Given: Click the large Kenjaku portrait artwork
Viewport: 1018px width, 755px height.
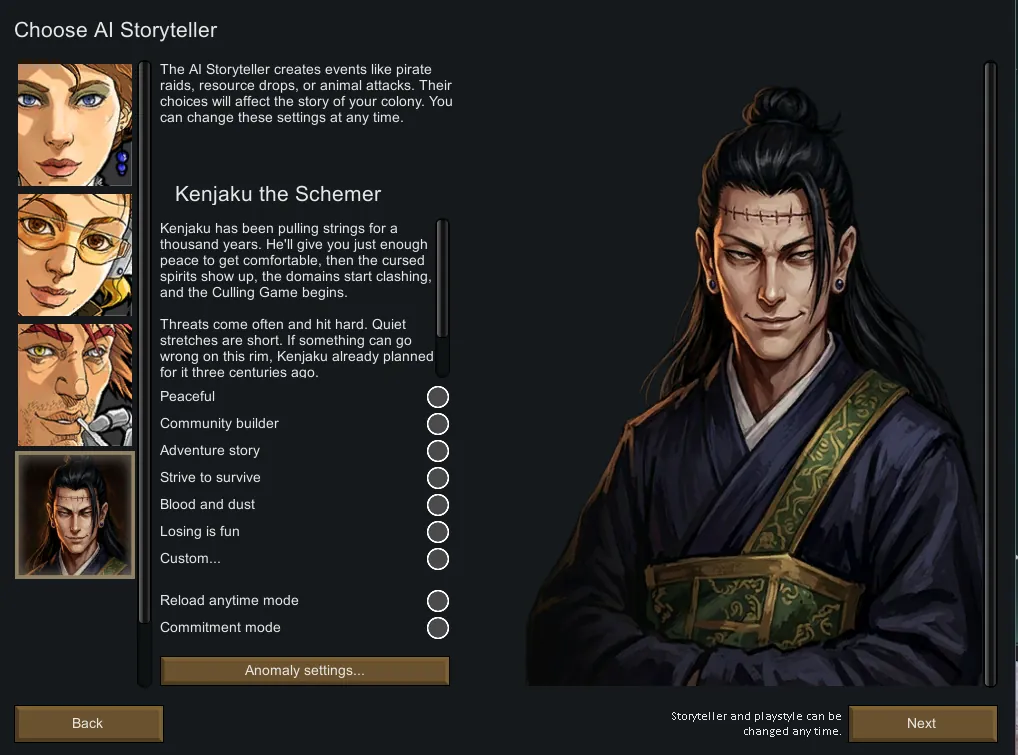Looking at the screenshot, I should (x=753, y=386).
